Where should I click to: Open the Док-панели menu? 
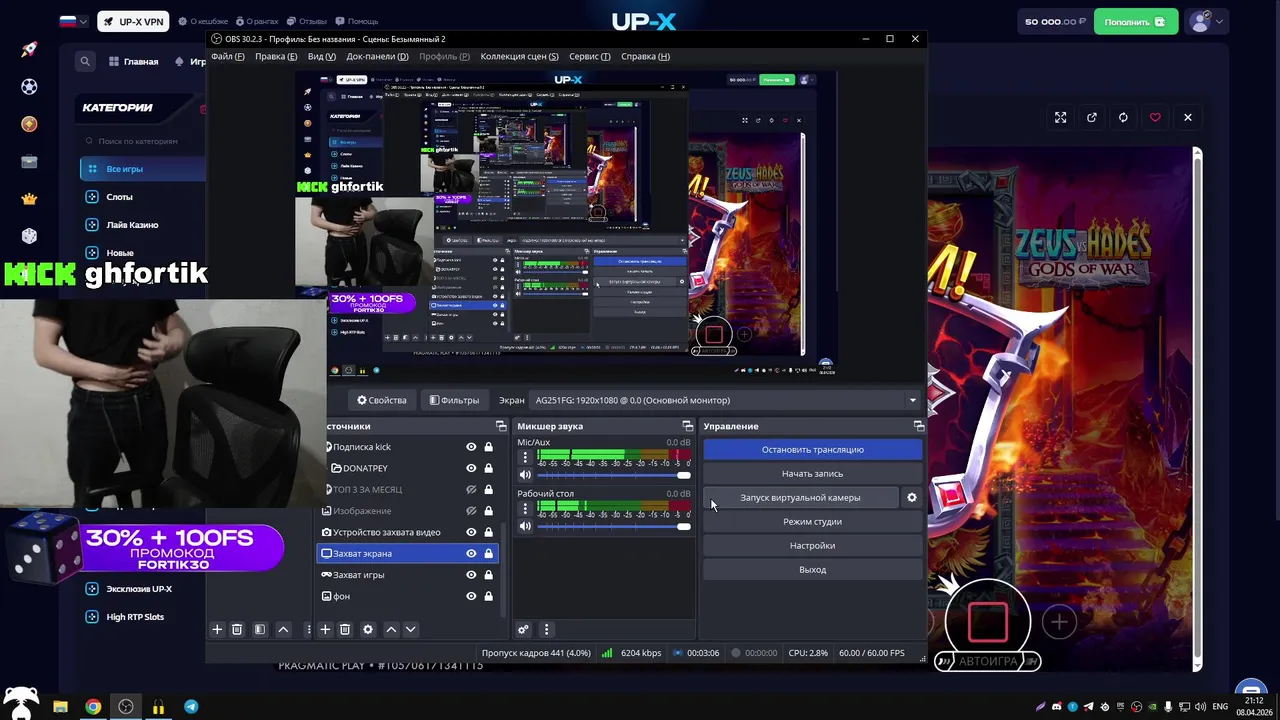coord(377,56)
